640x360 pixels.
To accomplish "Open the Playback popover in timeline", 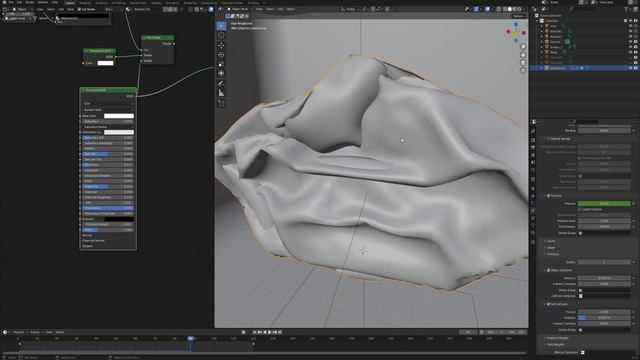I will 20,332.
